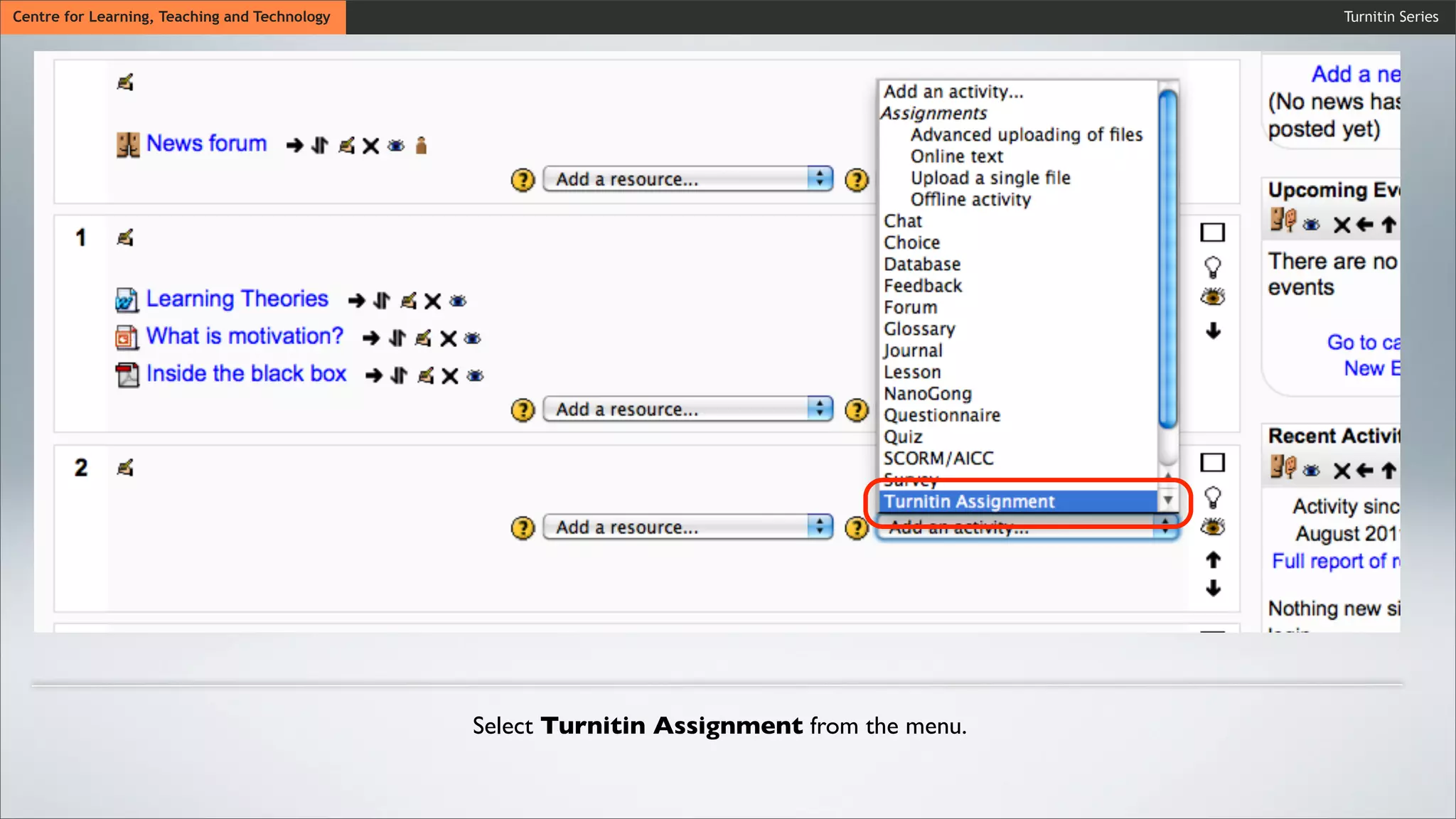This screenshot has height=819, width=1456.
Task: Click the edit summary icon in section 1
Action: coord(125,237)
